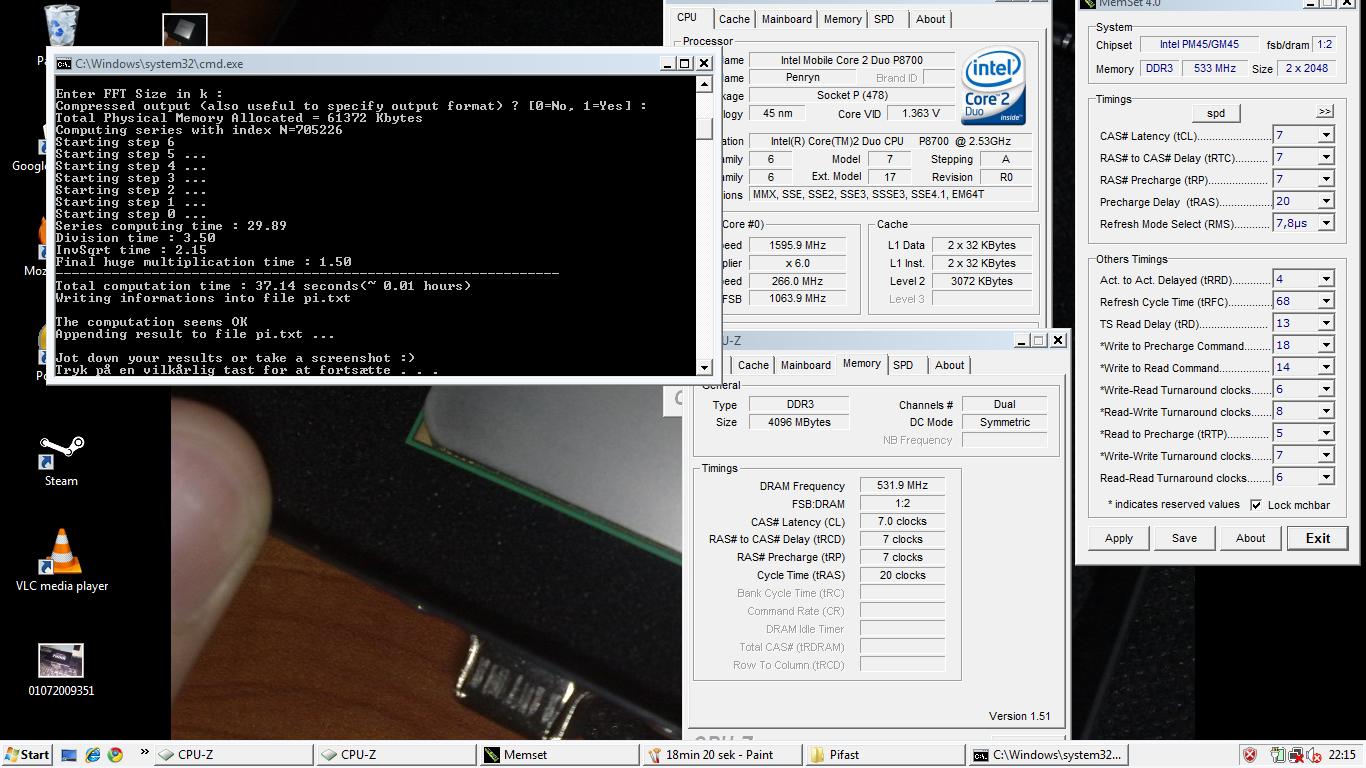Click the DRAM Frequency 531.9 MHz value
This screenshot has width=1366, height=768.
coord(903,486)
